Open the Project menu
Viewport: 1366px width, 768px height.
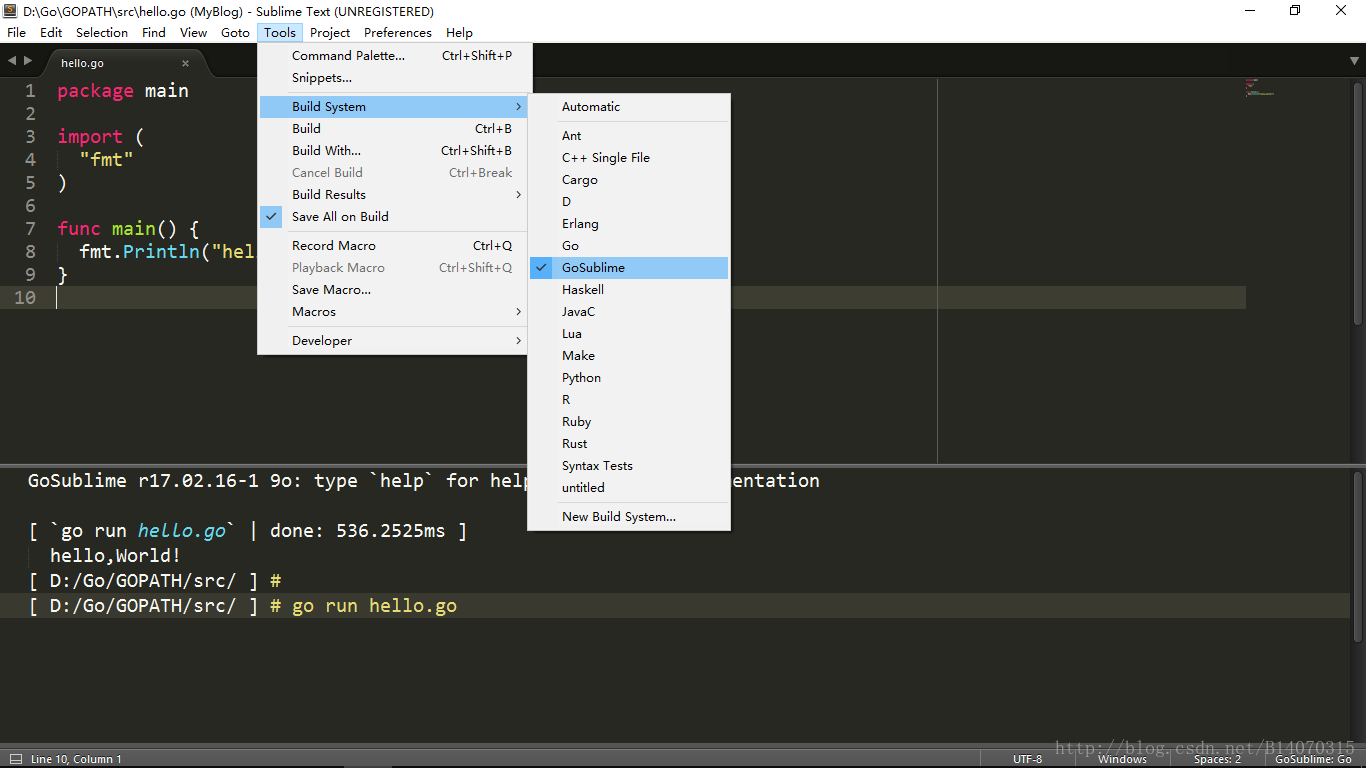click(330, 32)
